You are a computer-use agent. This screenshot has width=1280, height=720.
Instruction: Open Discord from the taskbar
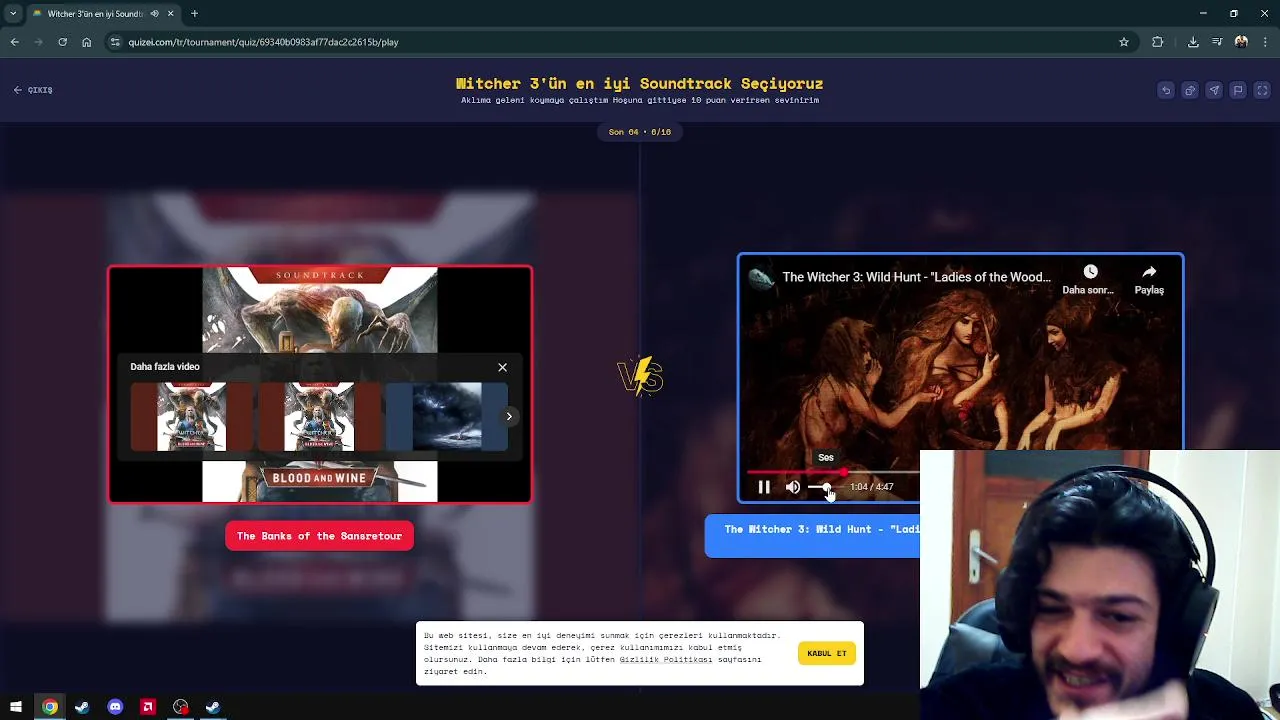115,707
